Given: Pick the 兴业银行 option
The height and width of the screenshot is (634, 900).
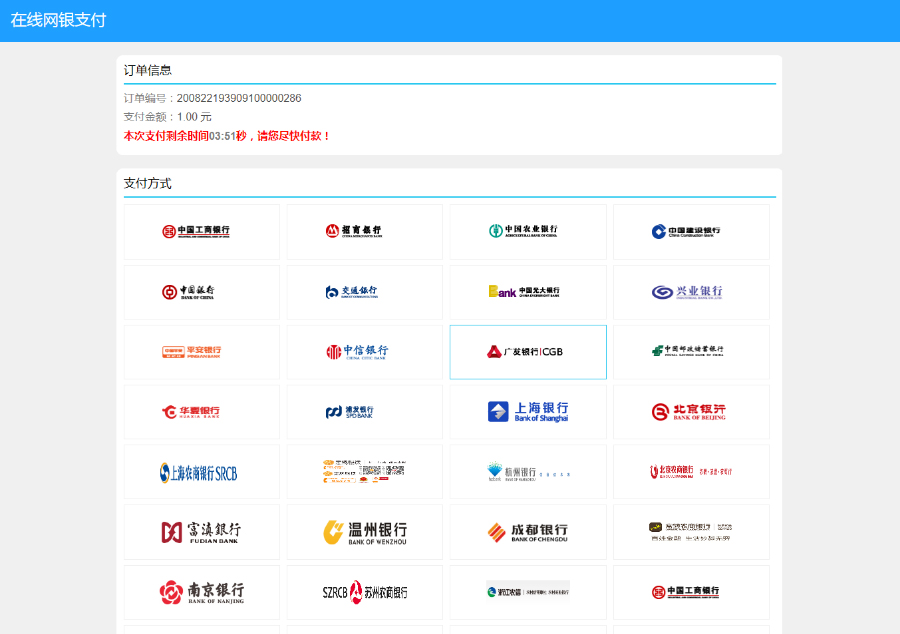Looking at the screenshot, I should pos(691,292).
